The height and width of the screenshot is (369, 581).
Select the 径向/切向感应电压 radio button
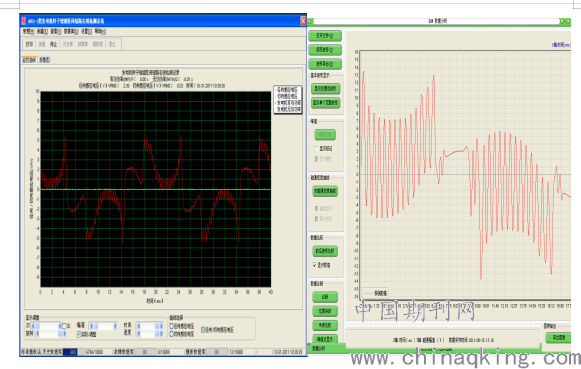[x=203, y=329]
